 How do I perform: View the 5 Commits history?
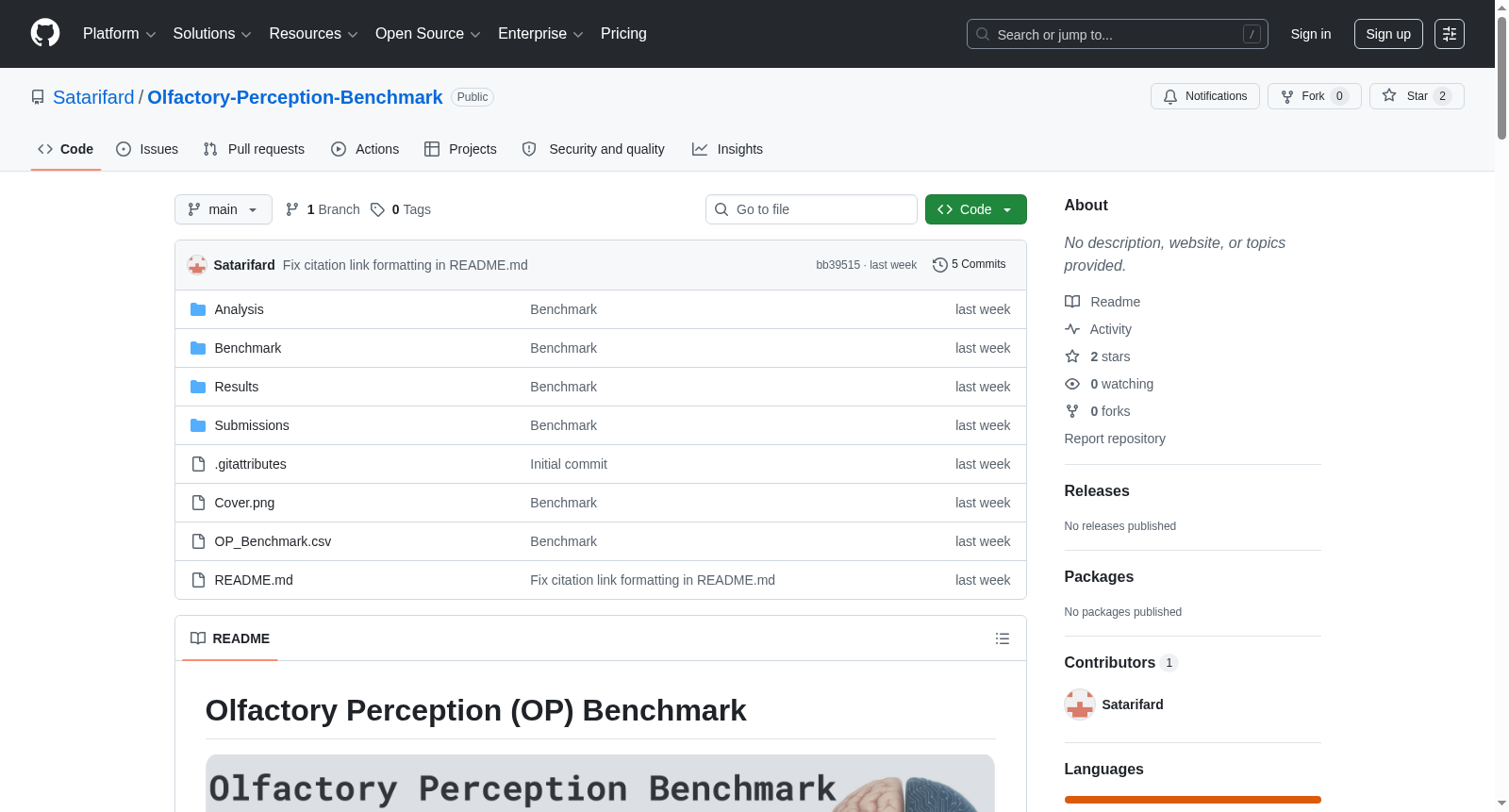tap(970, 265)
